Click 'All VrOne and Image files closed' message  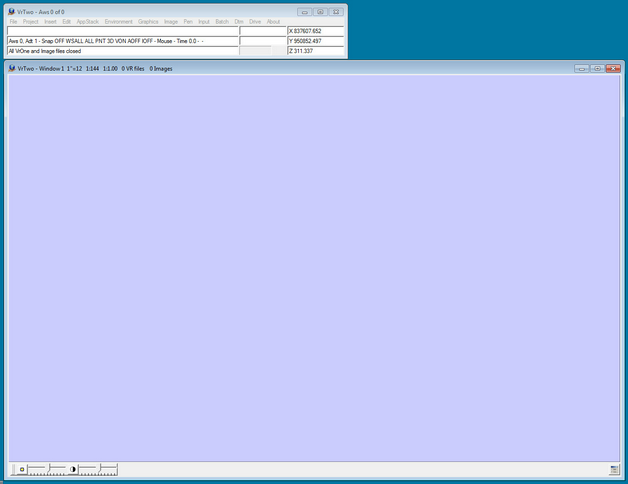point(123,51)
